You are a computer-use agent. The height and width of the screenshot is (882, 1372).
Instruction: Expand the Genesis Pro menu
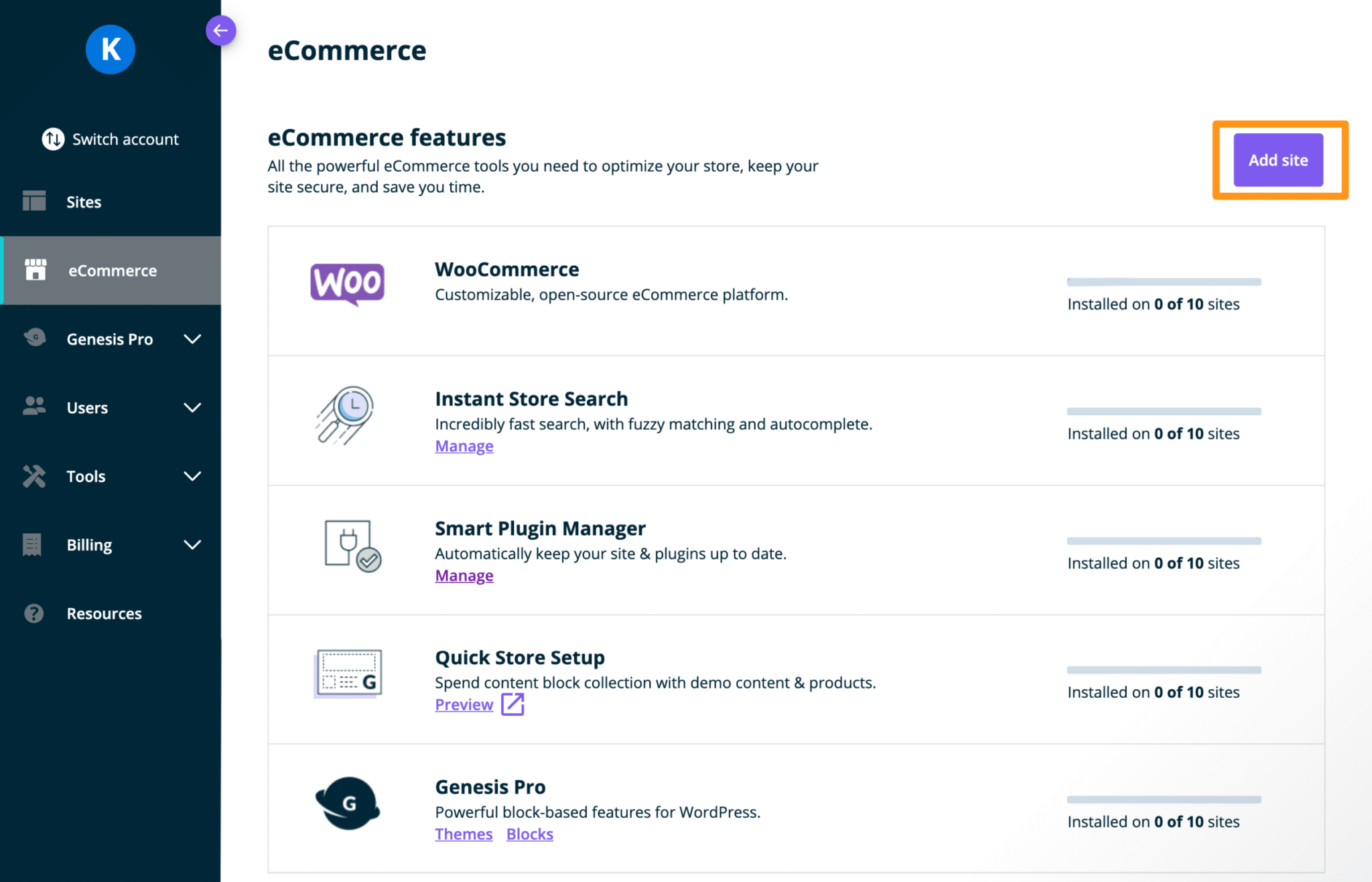point(193,339)
